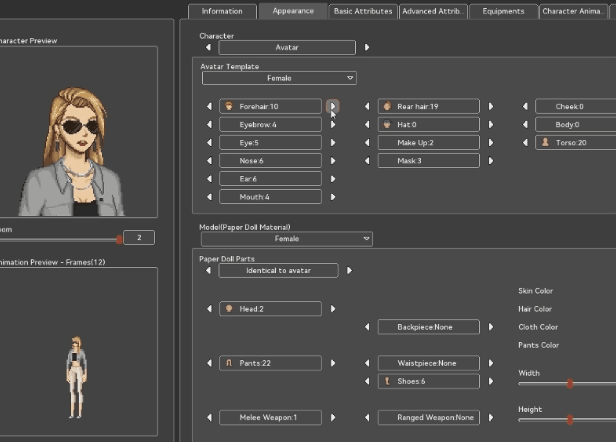616x442 pixels.
Task: Select previous Mask option
Action: point(367,161)
